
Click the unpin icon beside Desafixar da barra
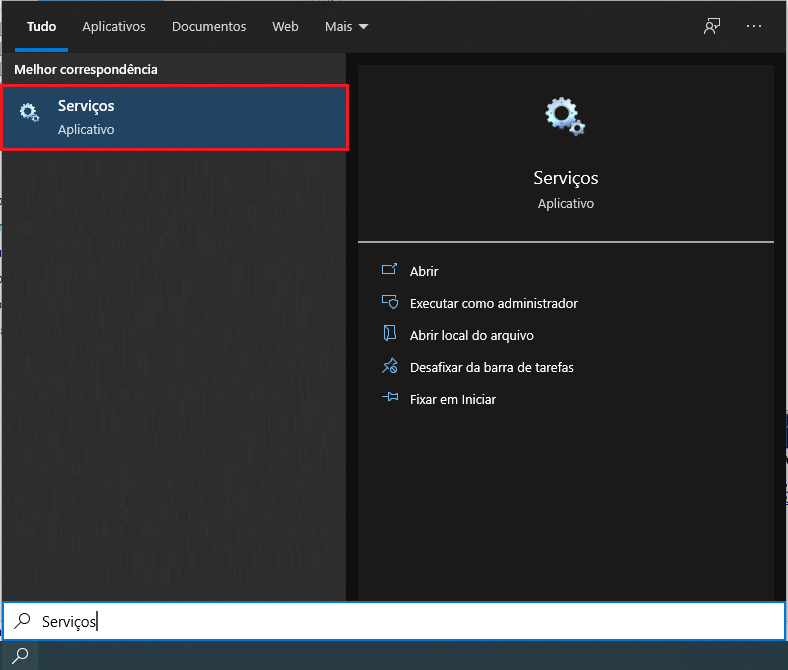coord(390,367)
